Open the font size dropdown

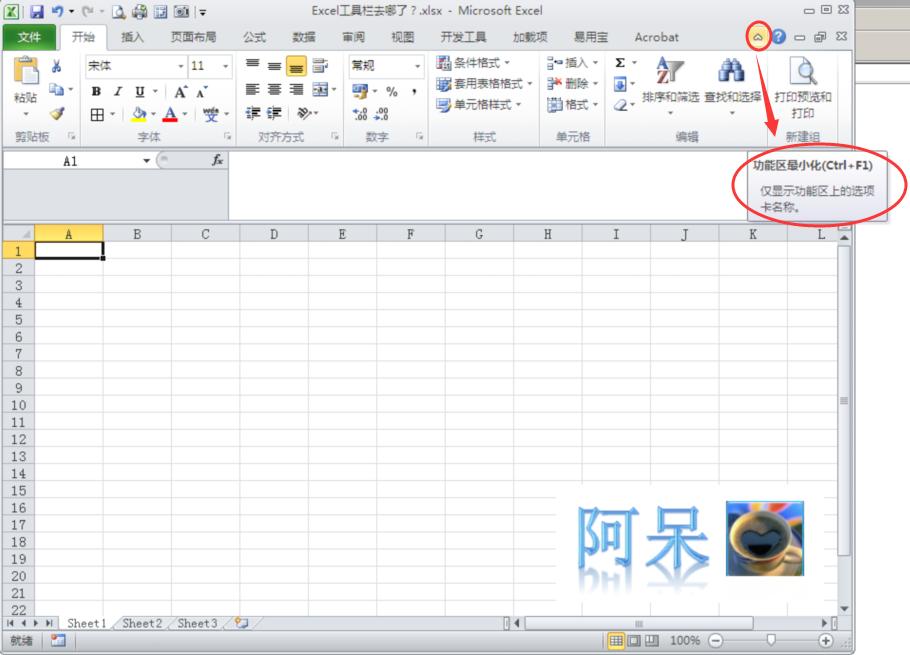tap(225, 66)
